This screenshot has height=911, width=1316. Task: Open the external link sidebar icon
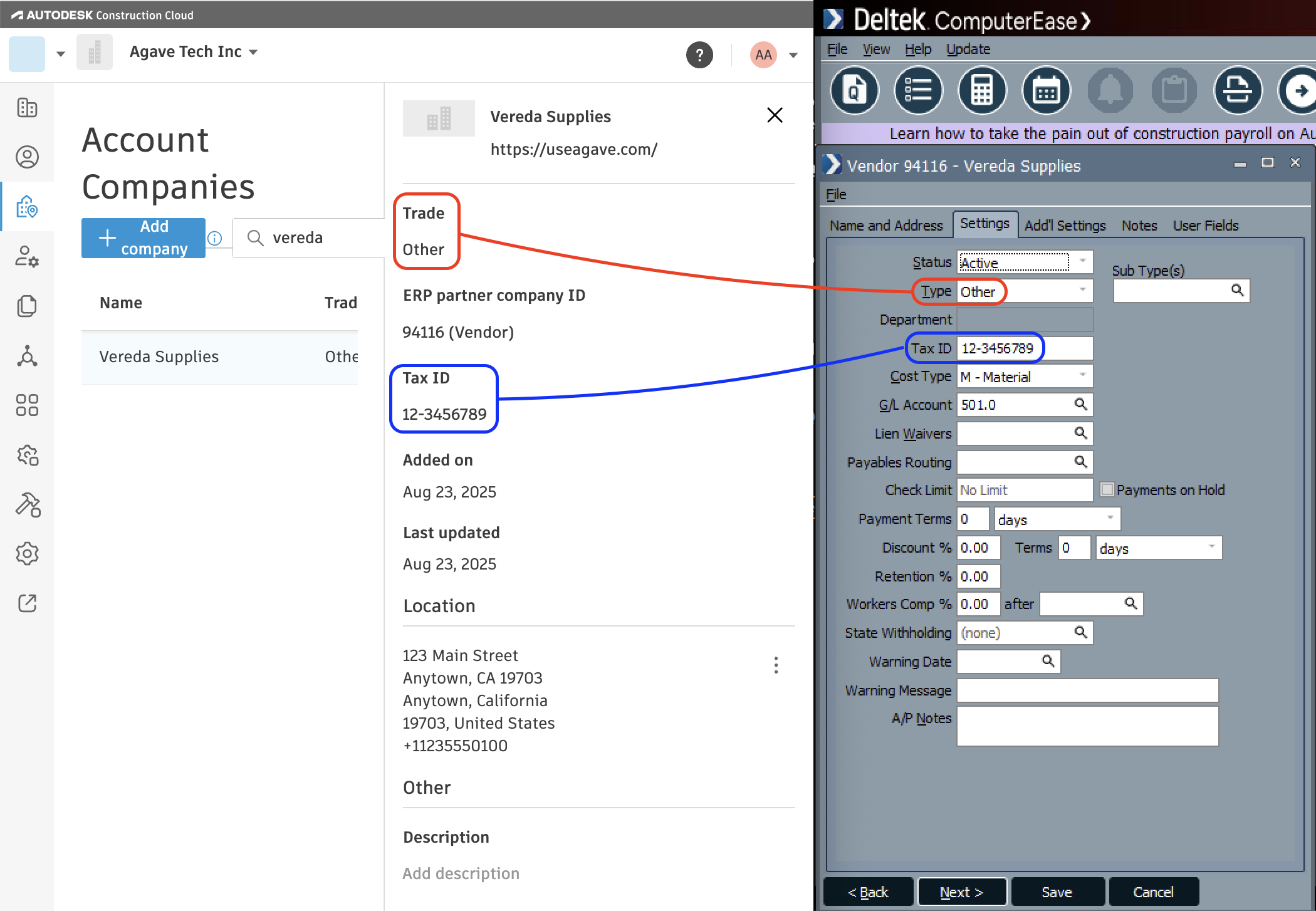pyautogui.click(x=27, y=603)
